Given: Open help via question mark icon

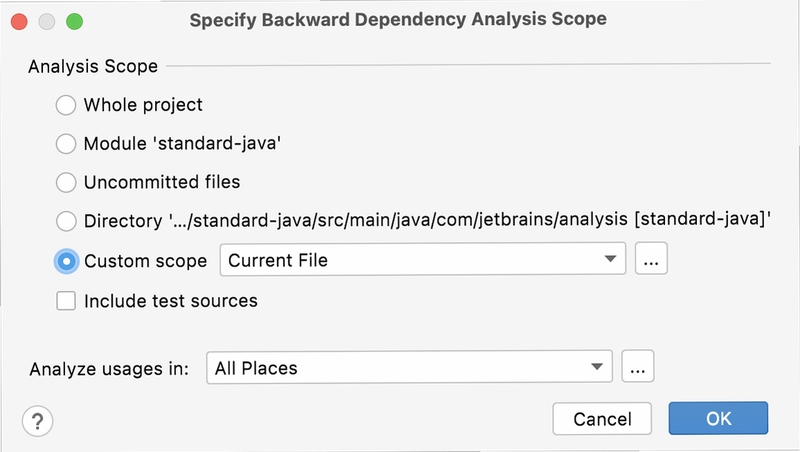Looking at the screenshot, I should (37, 421).
